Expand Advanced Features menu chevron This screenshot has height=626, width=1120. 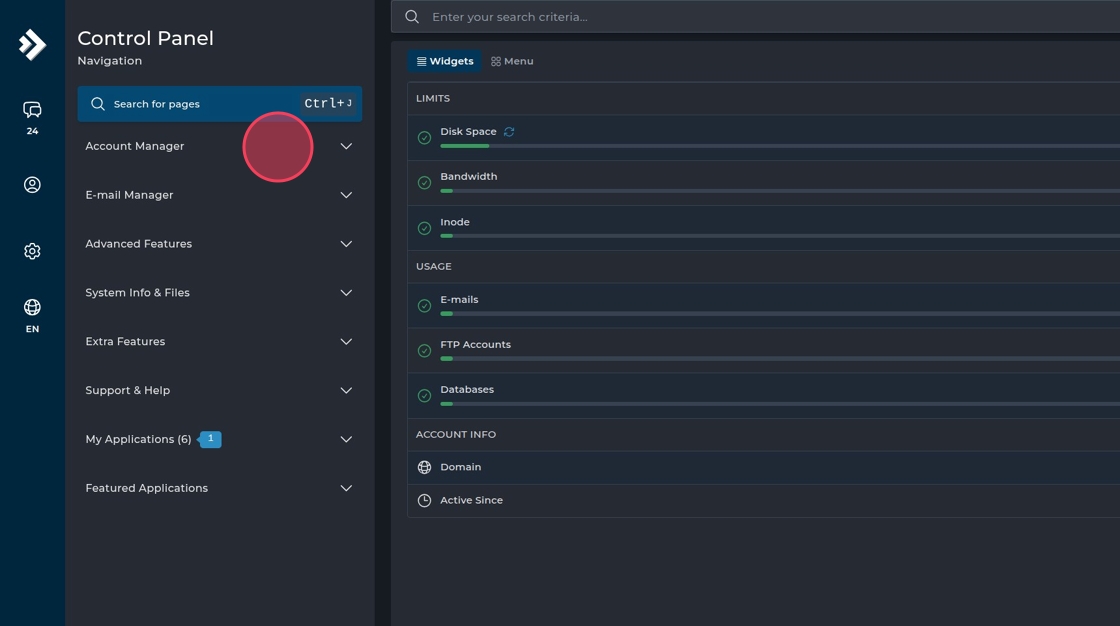[x=346, y=244]
